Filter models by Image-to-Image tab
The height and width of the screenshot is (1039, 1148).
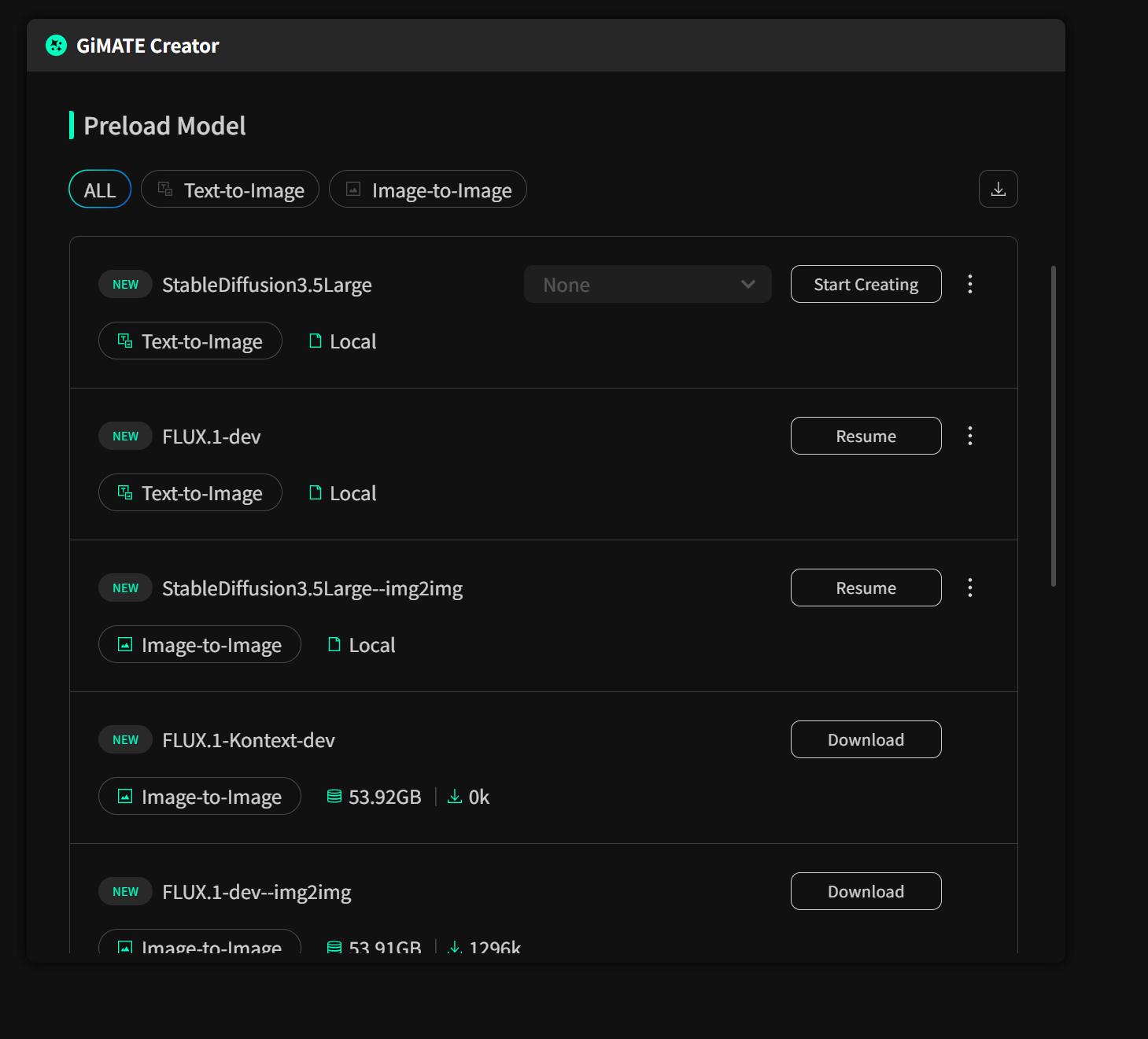point(428,189)
